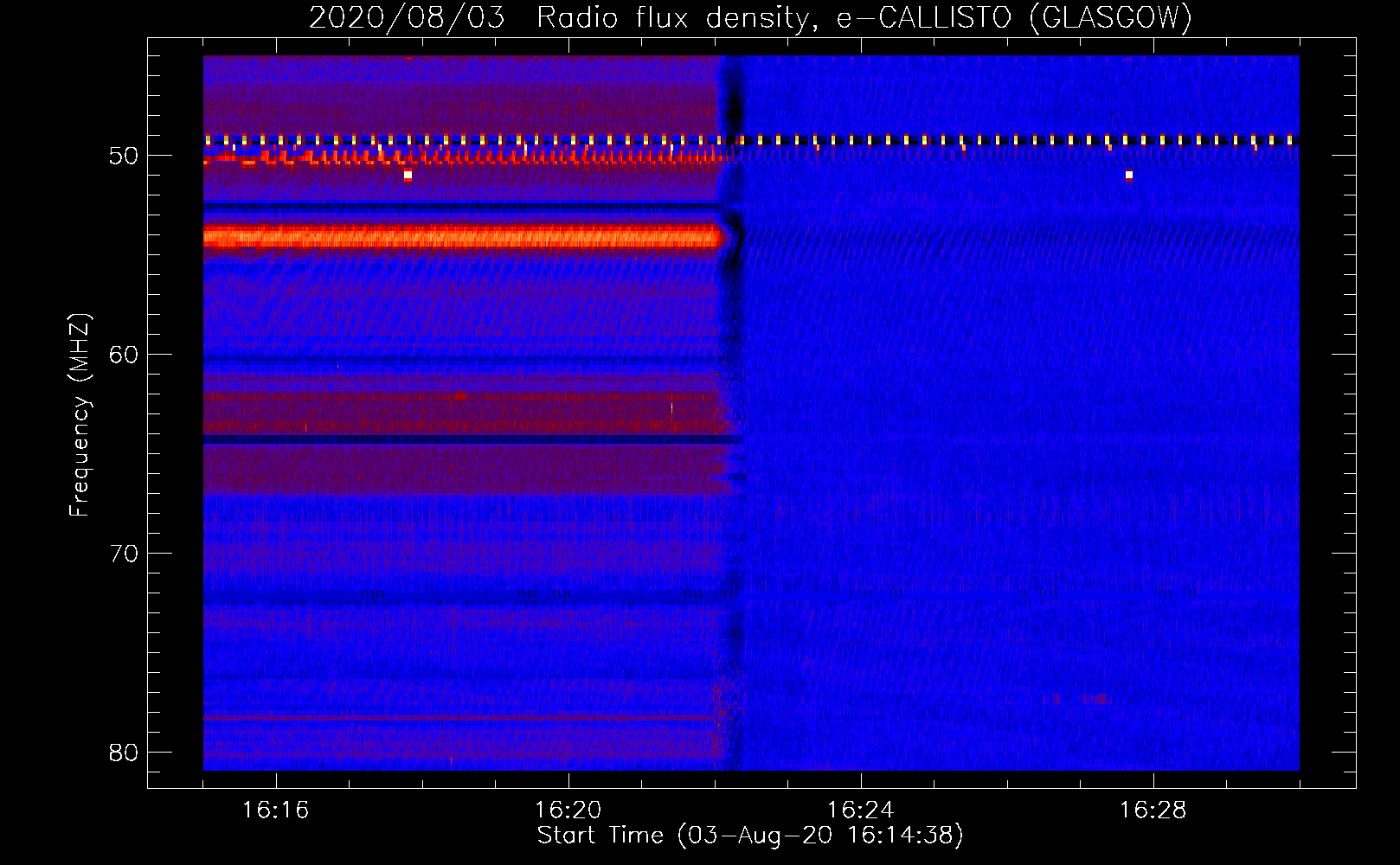Click the bright orange emission band near 54 MHz

click(x=463, y=237)
